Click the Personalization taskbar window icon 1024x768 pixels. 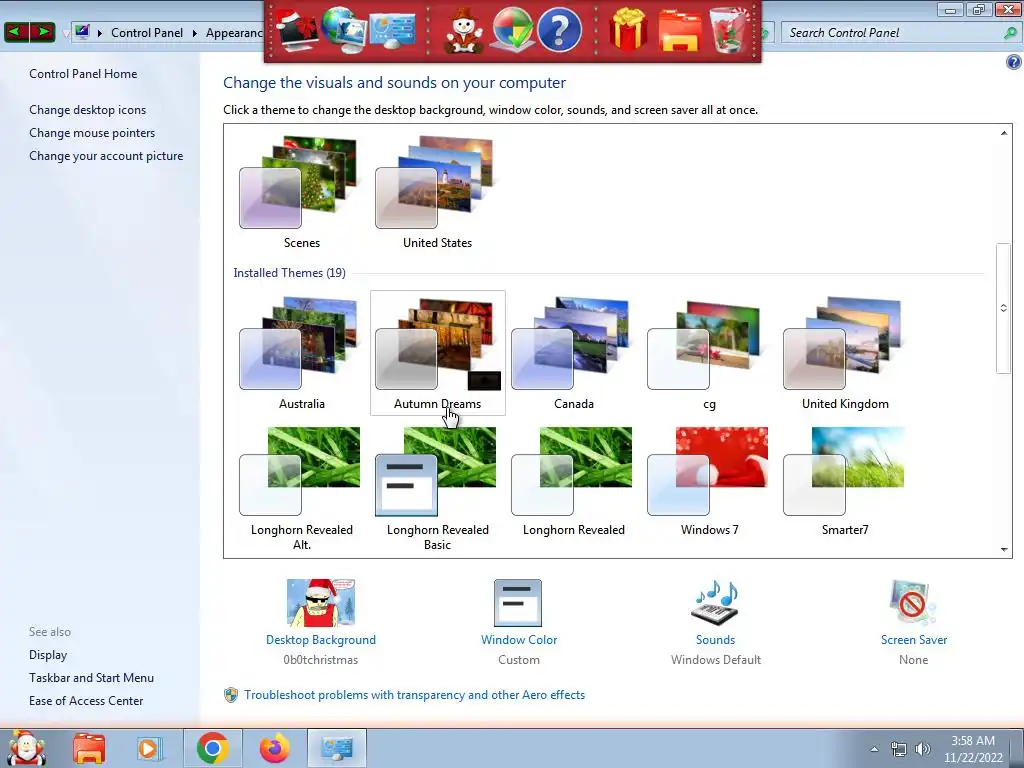pyautogui.click(x=337, y=748)
